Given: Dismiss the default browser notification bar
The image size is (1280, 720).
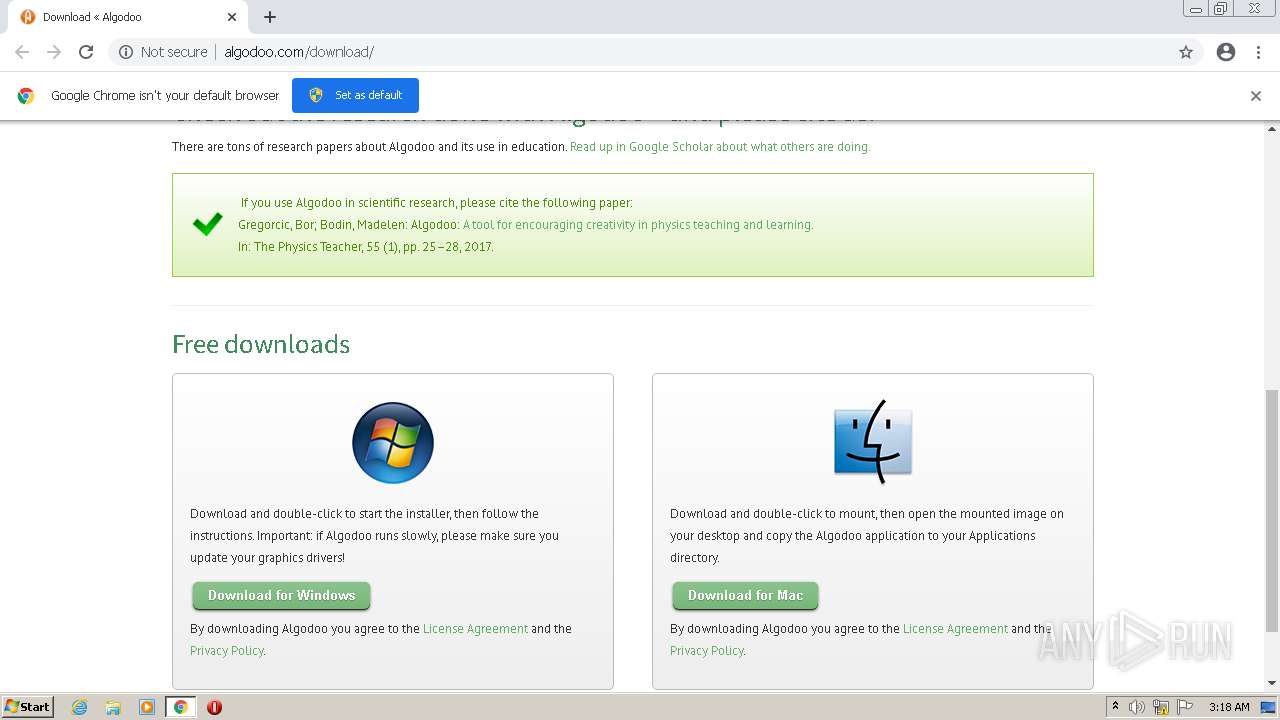Looking at the screenshot, I should [x=1256, y=96].
